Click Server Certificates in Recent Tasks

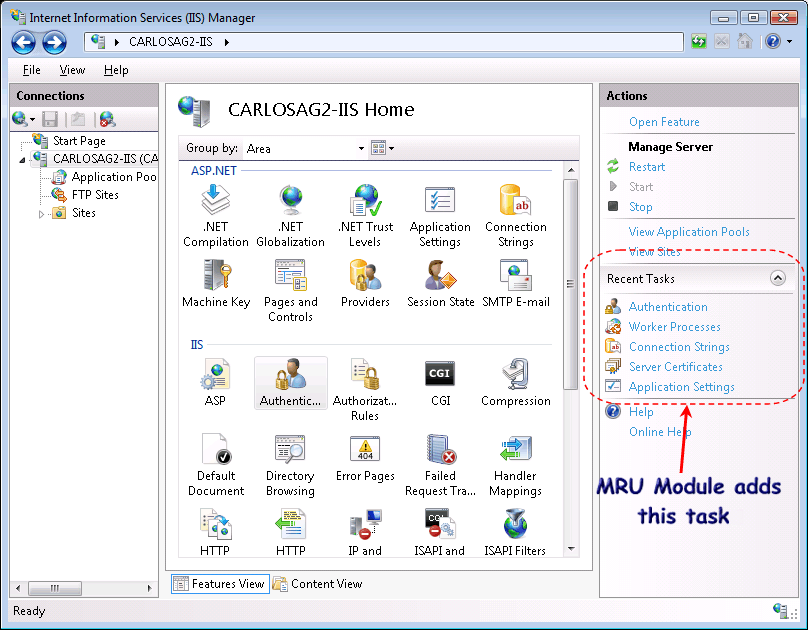676,367
